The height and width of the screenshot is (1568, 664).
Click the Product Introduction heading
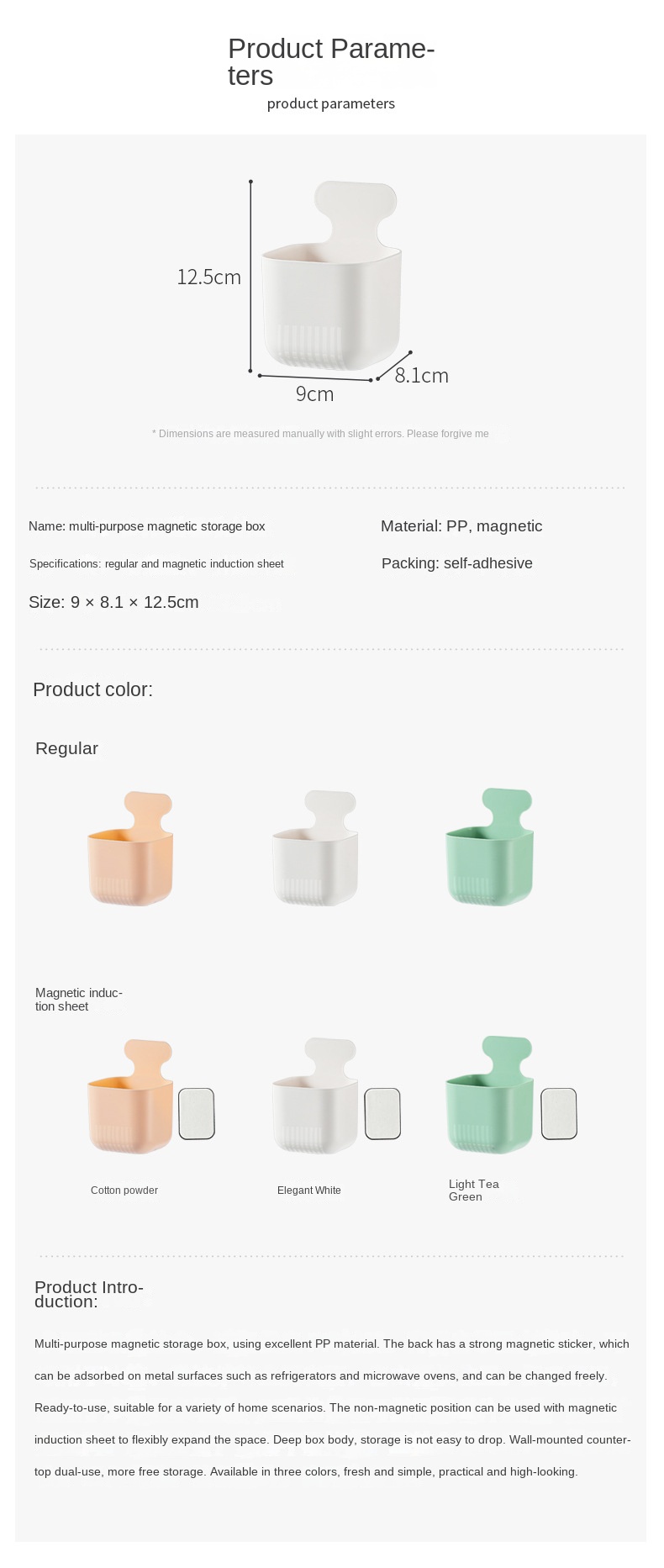89,1294
